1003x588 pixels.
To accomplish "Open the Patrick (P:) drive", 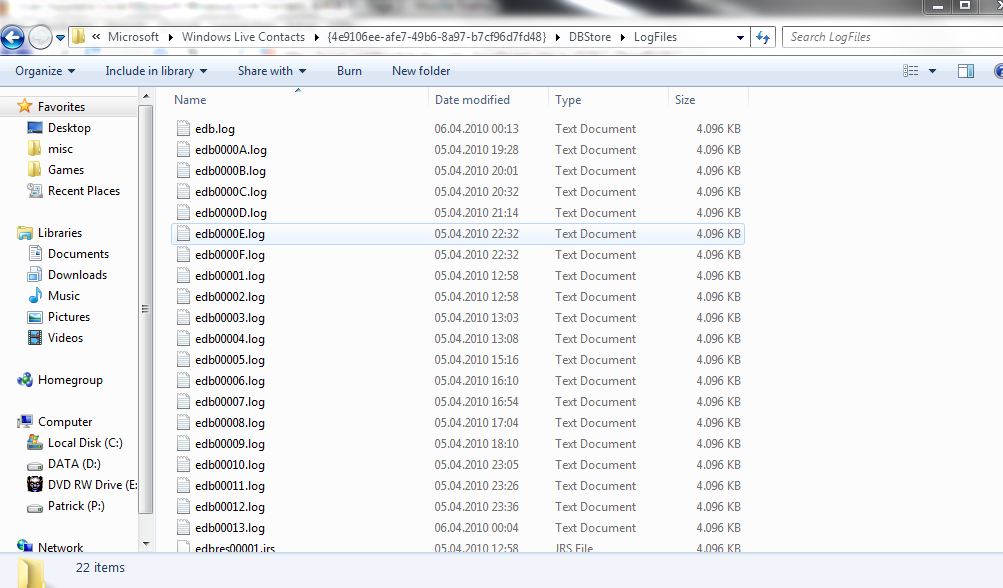I will [76, 507].
